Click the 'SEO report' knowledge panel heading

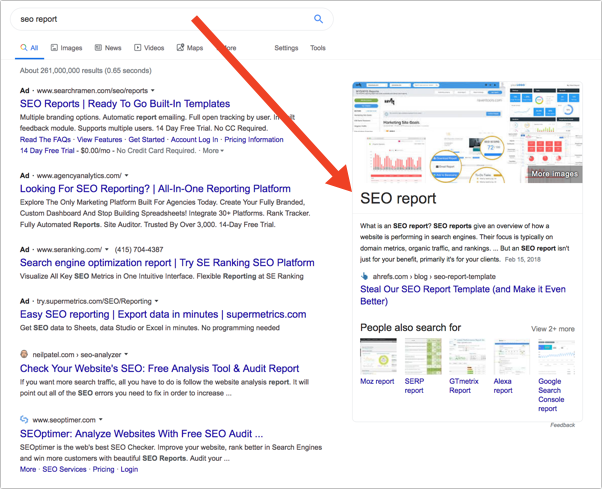[398, 198]
